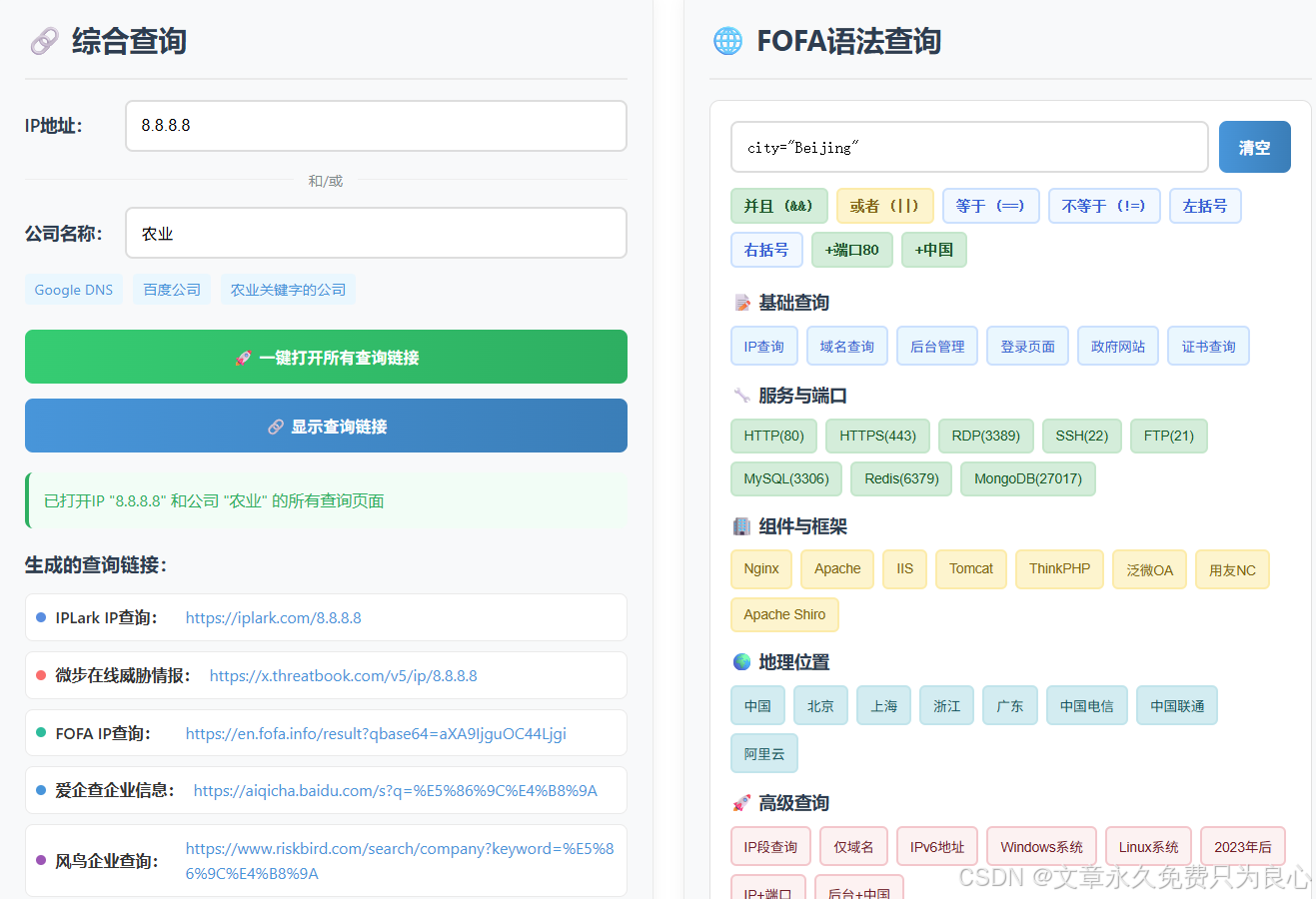Choose the 后台管理 tag
The width and height of the screenshot is (1316, 899).
pos(937,346)
